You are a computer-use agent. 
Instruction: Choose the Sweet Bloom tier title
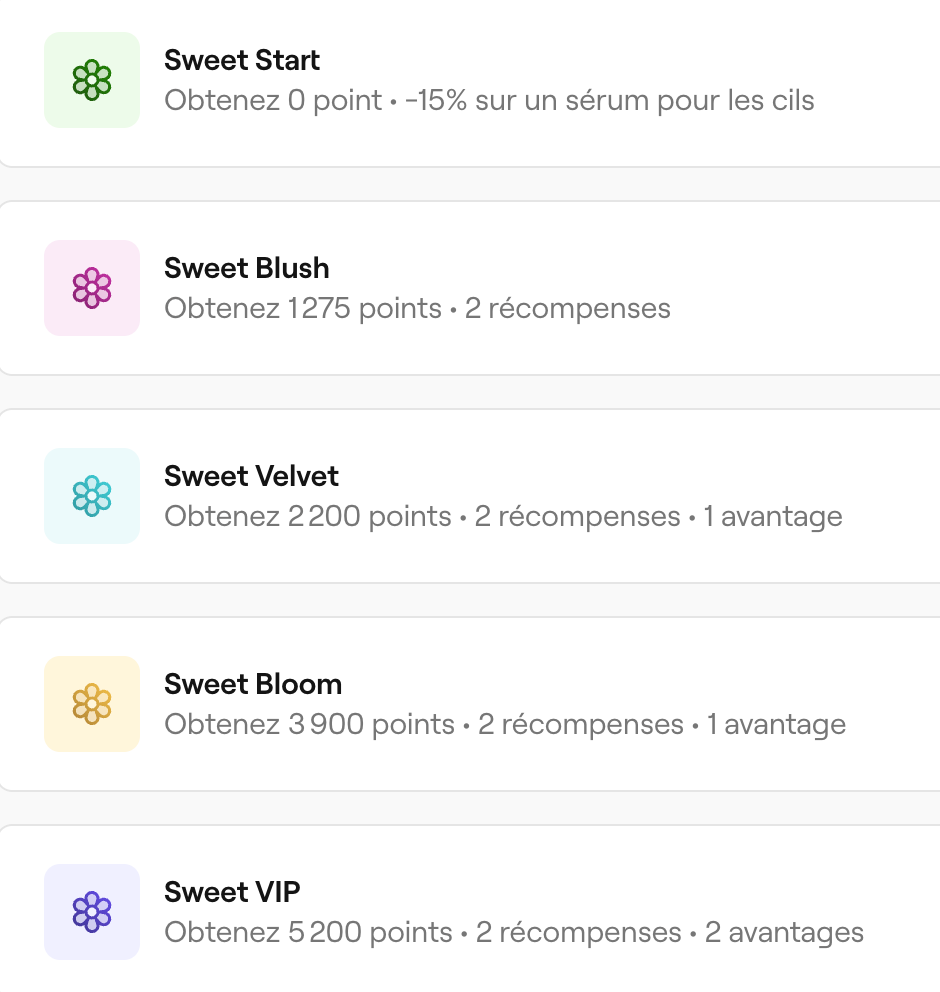[x=253, y=684]
